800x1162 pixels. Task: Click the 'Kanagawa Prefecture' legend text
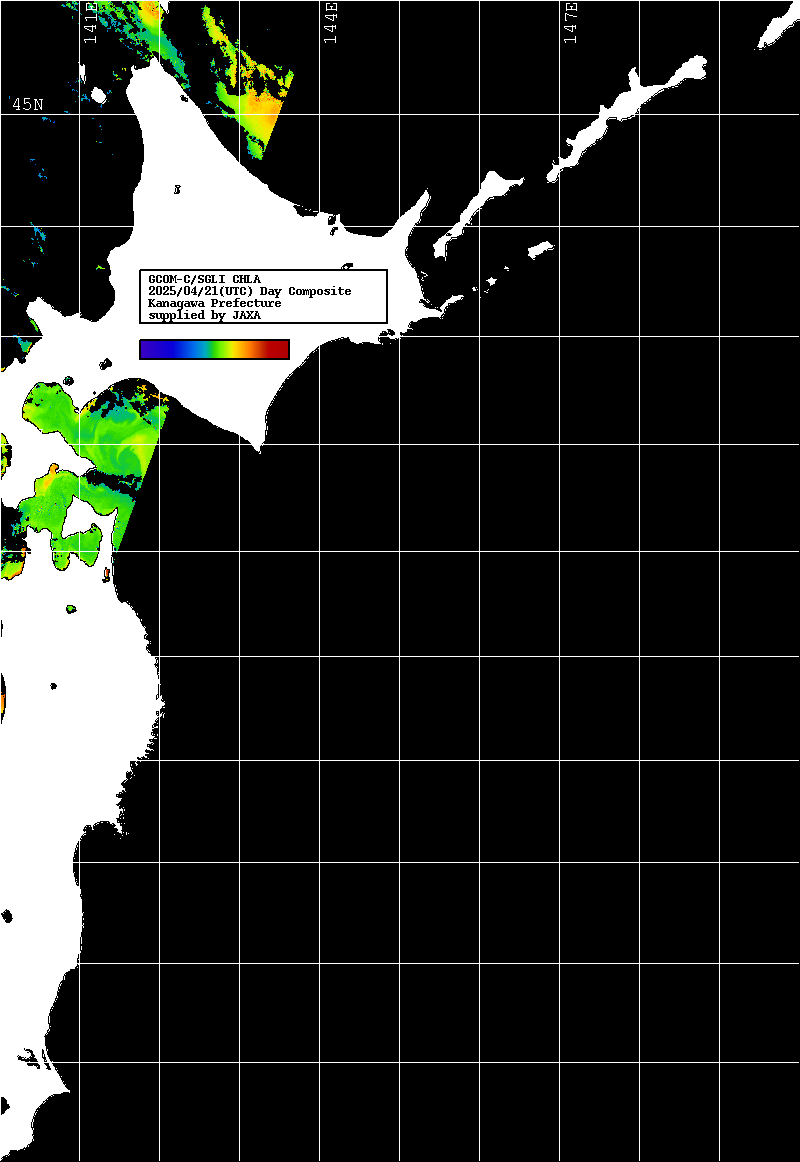coord(215,303)
